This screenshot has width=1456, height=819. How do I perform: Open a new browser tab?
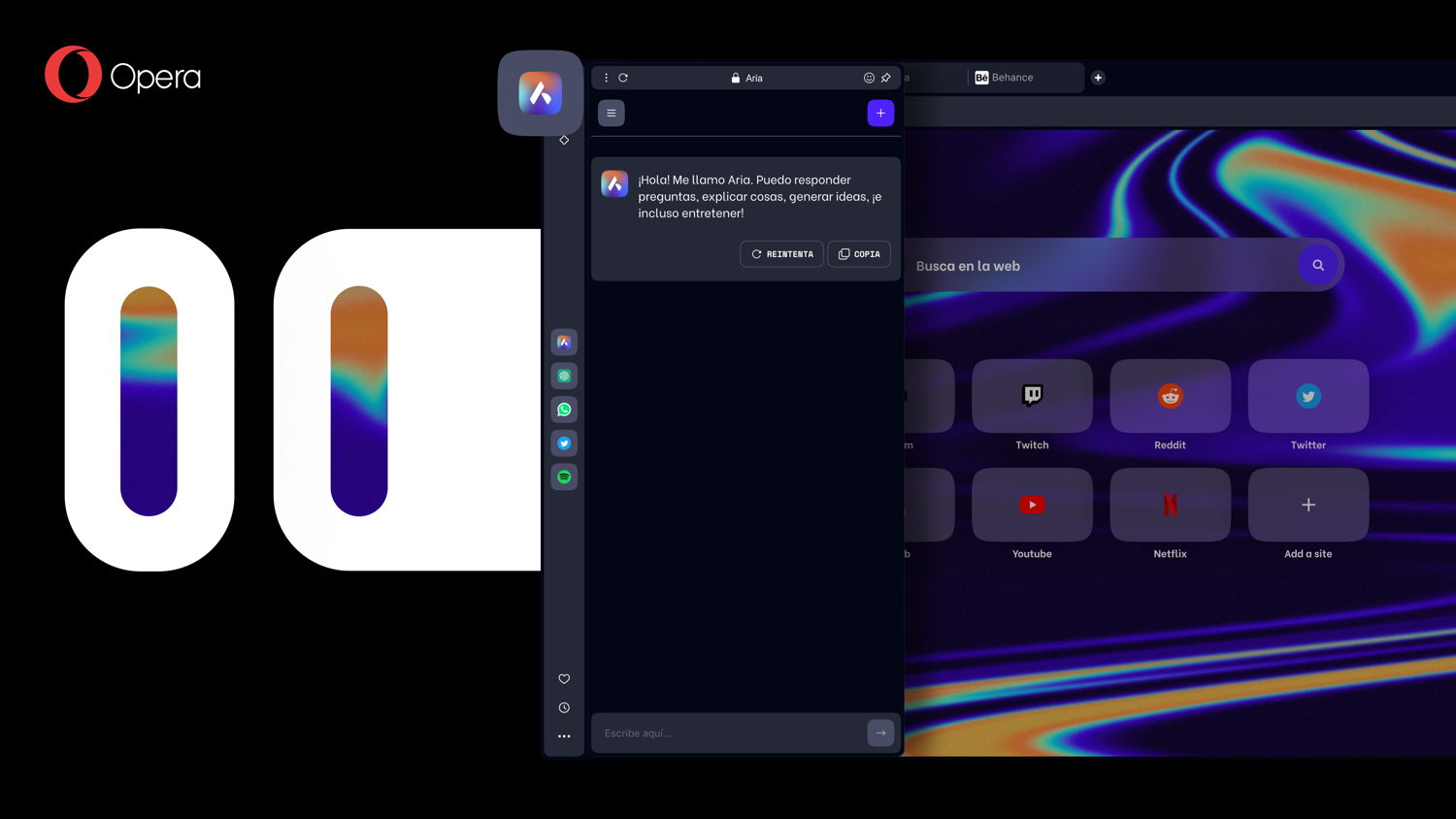tap(1098, 78)
